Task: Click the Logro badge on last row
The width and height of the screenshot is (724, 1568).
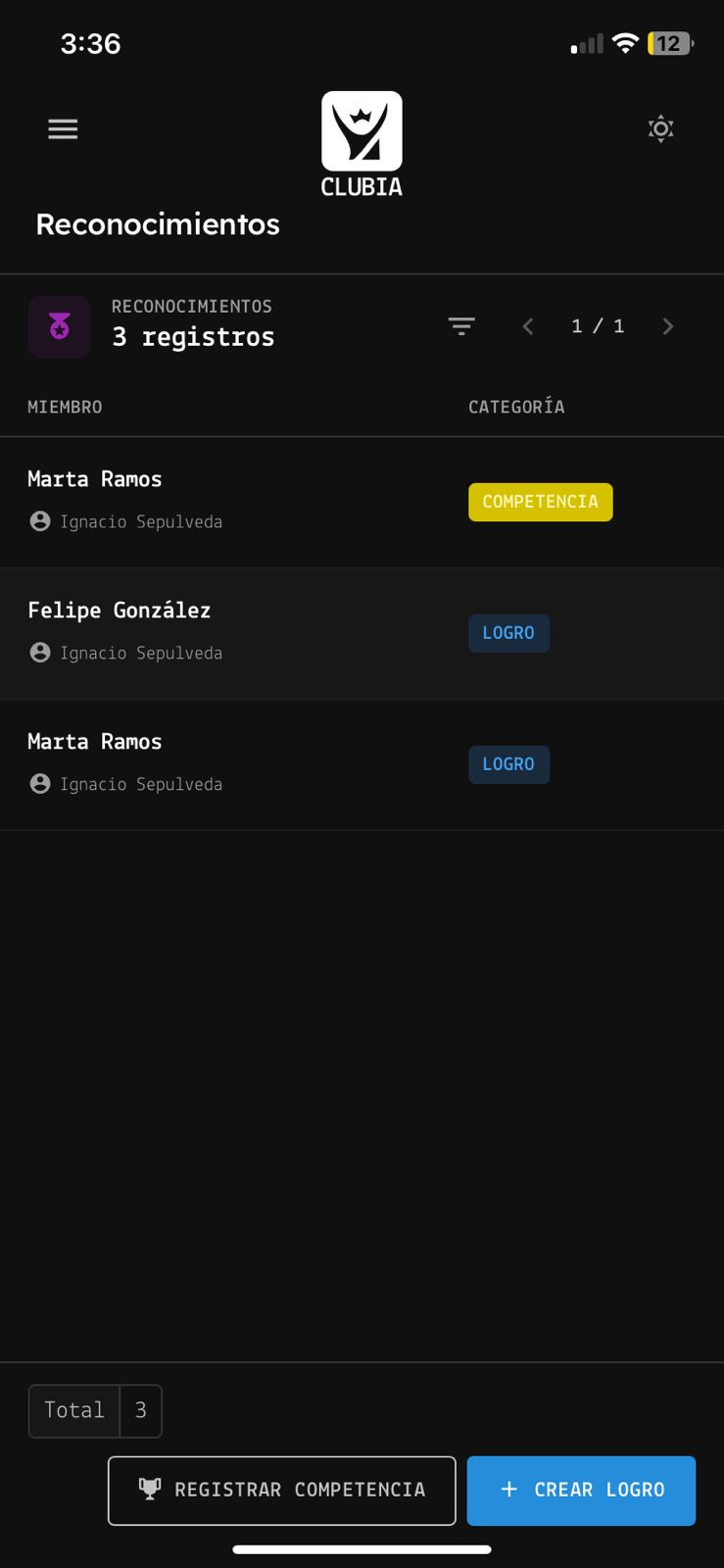Action: click(x=508, y=764)
